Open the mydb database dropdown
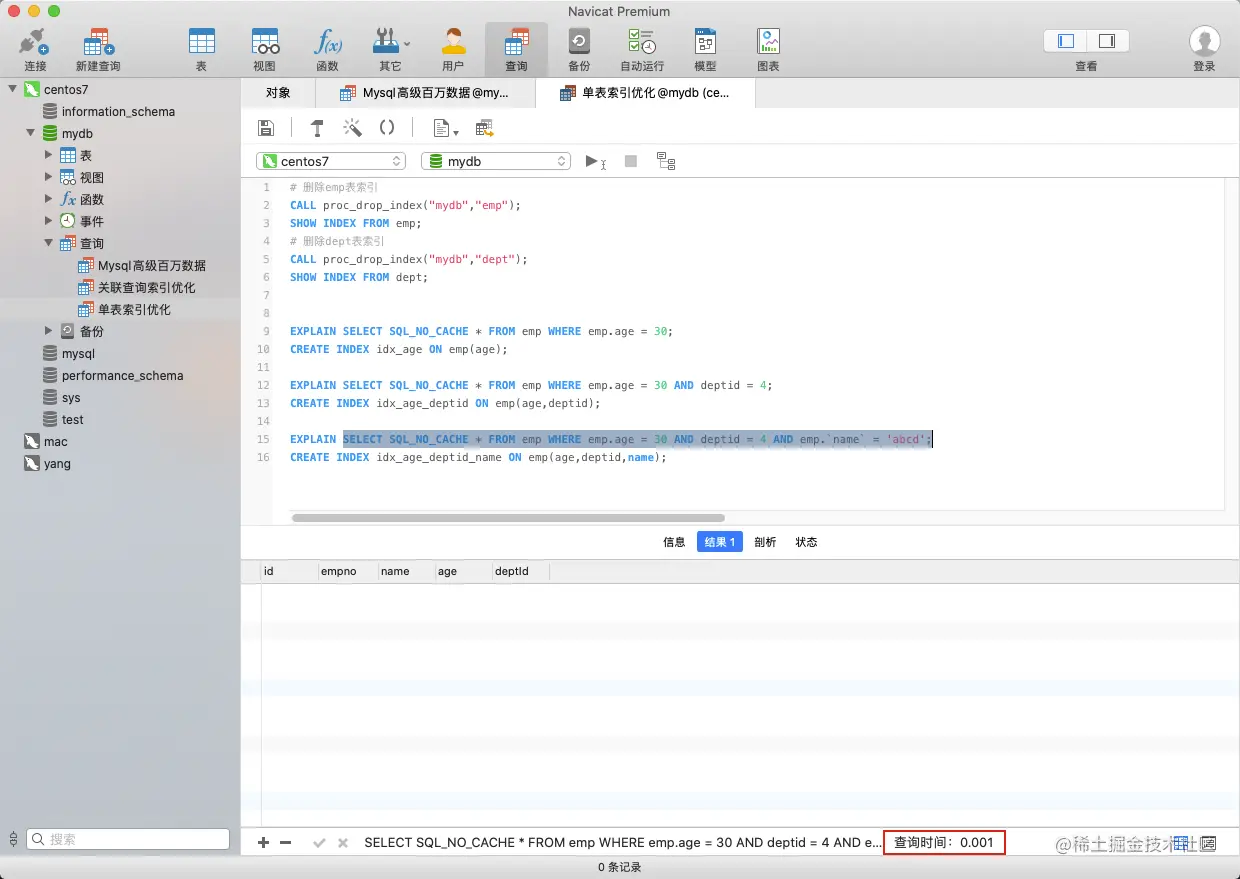The image size is (1240, 879). pyautogui.click(x=496, y=161)
